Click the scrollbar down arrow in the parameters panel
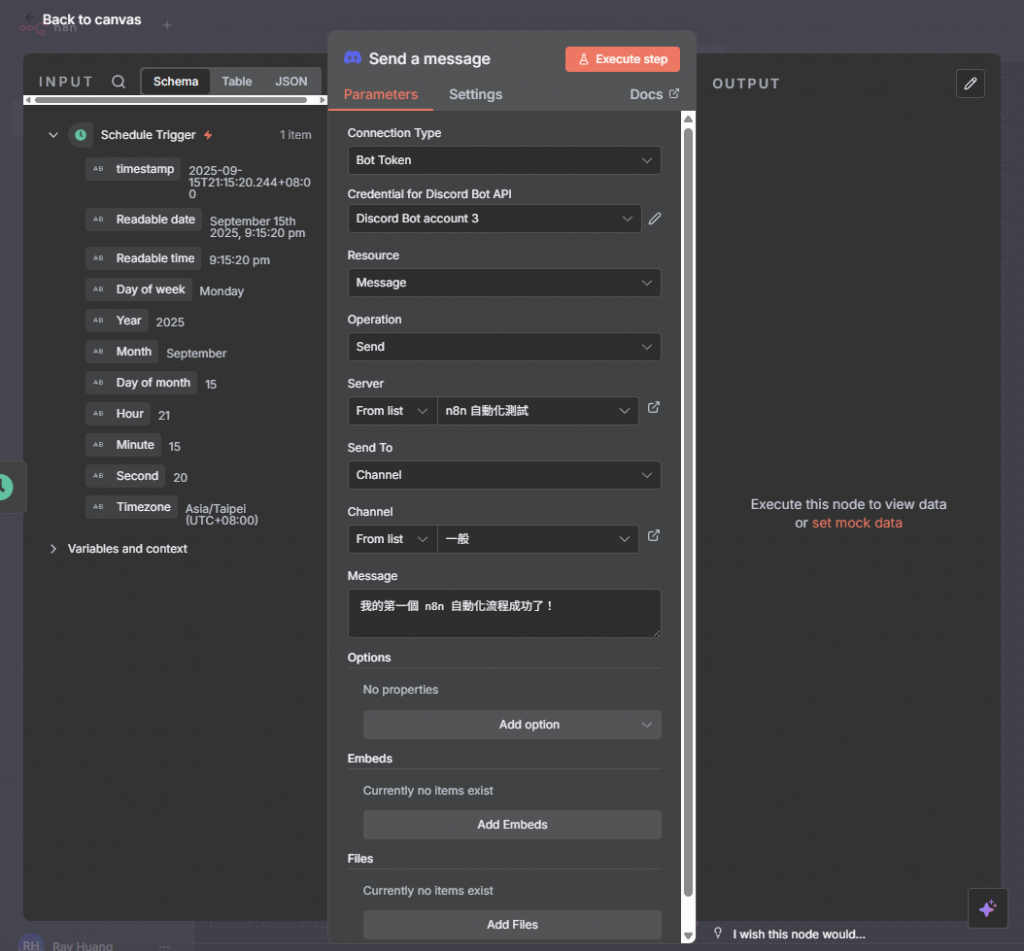 [x=688, y=936]
